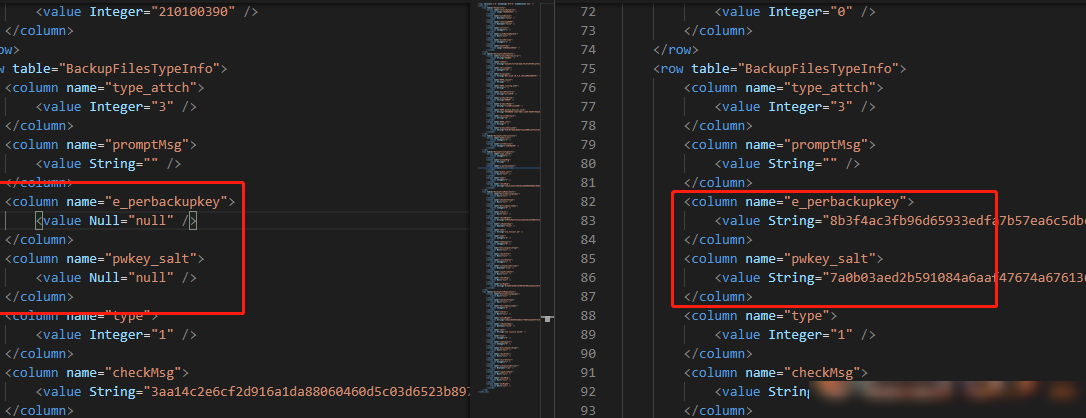This screenshot has width=1086, height=418.
Task: Click value Integer="3" in left pane
Action: pyautogui.click(x=116, y=107)
